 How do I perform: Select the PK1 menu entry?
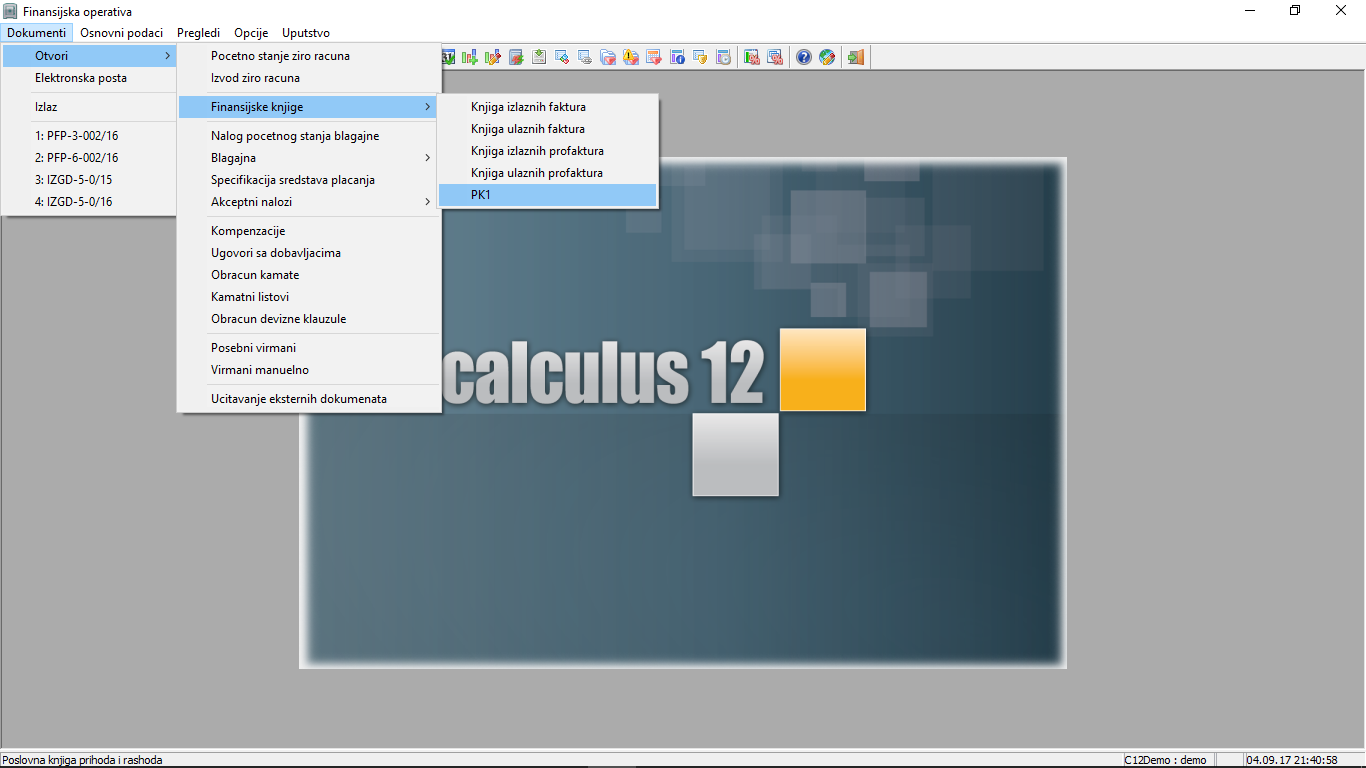548,195
